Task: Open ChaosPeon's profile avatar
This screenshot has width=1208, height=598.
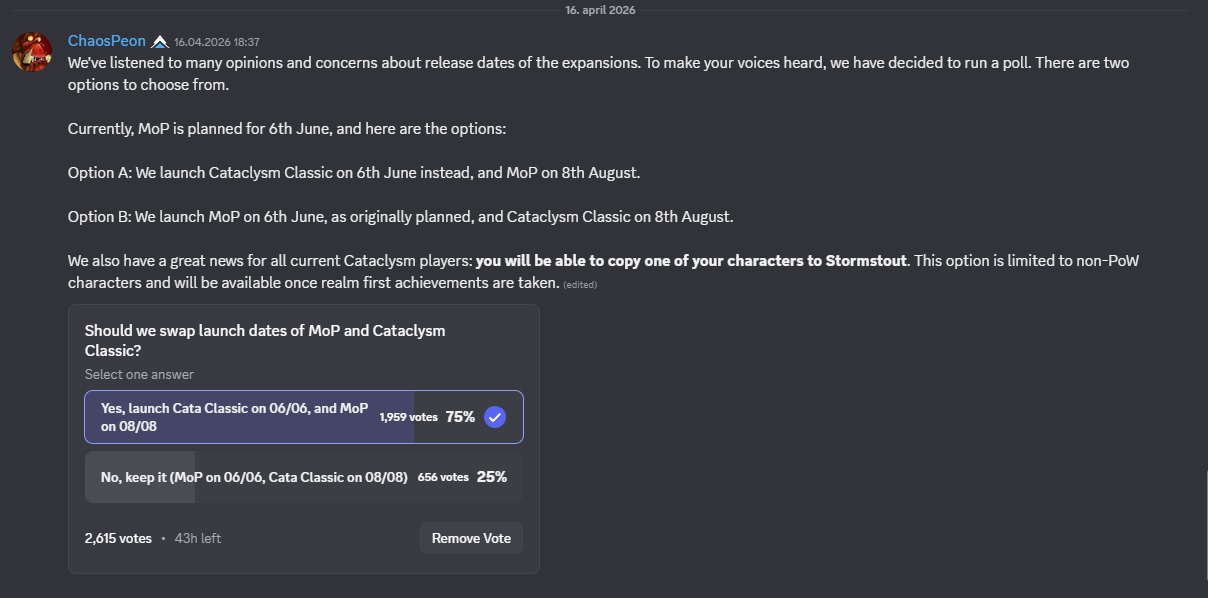Action: [x=32, y=52]
